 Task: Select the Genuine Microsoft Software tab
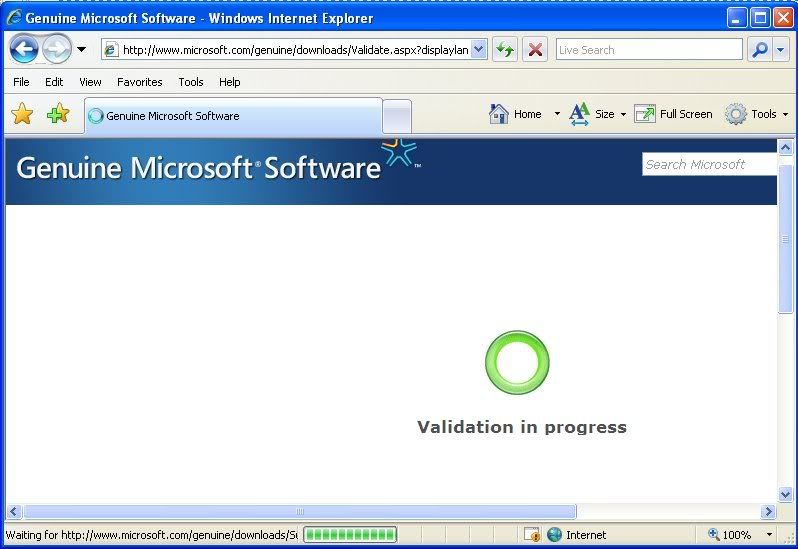click(x=234, y=116)
